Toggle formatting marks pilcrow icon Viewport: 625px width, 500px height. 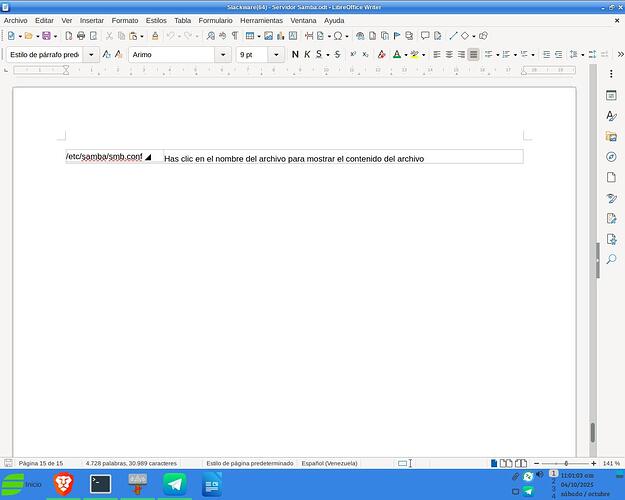(235, 36)
